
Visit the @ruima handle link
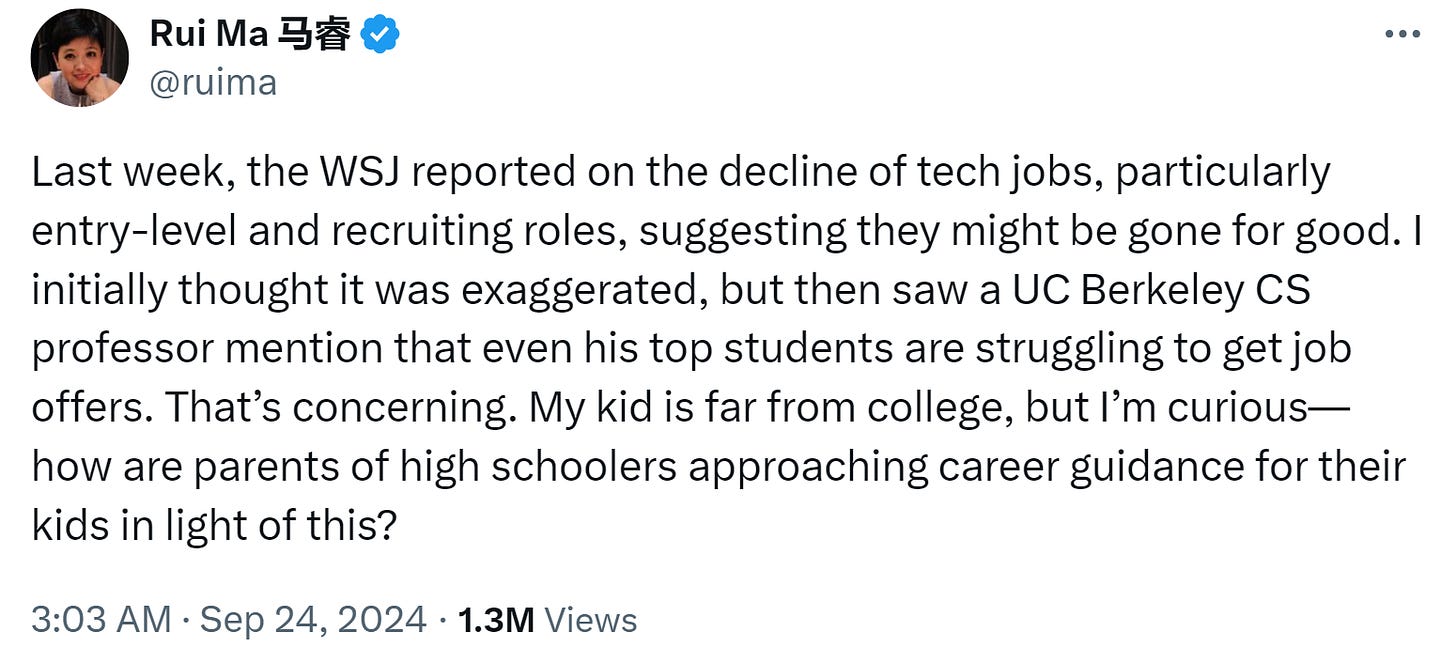[x=213, y=82]
